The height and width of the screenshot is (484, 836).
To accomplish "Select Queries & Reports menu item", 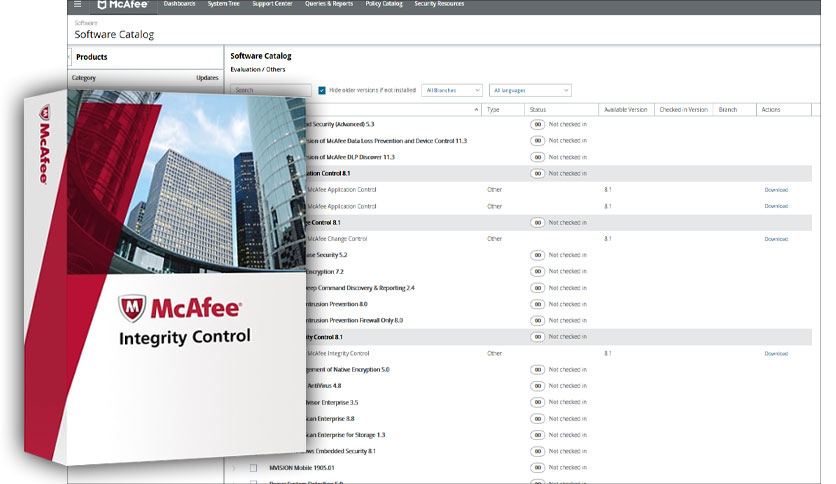I will 328,4.
